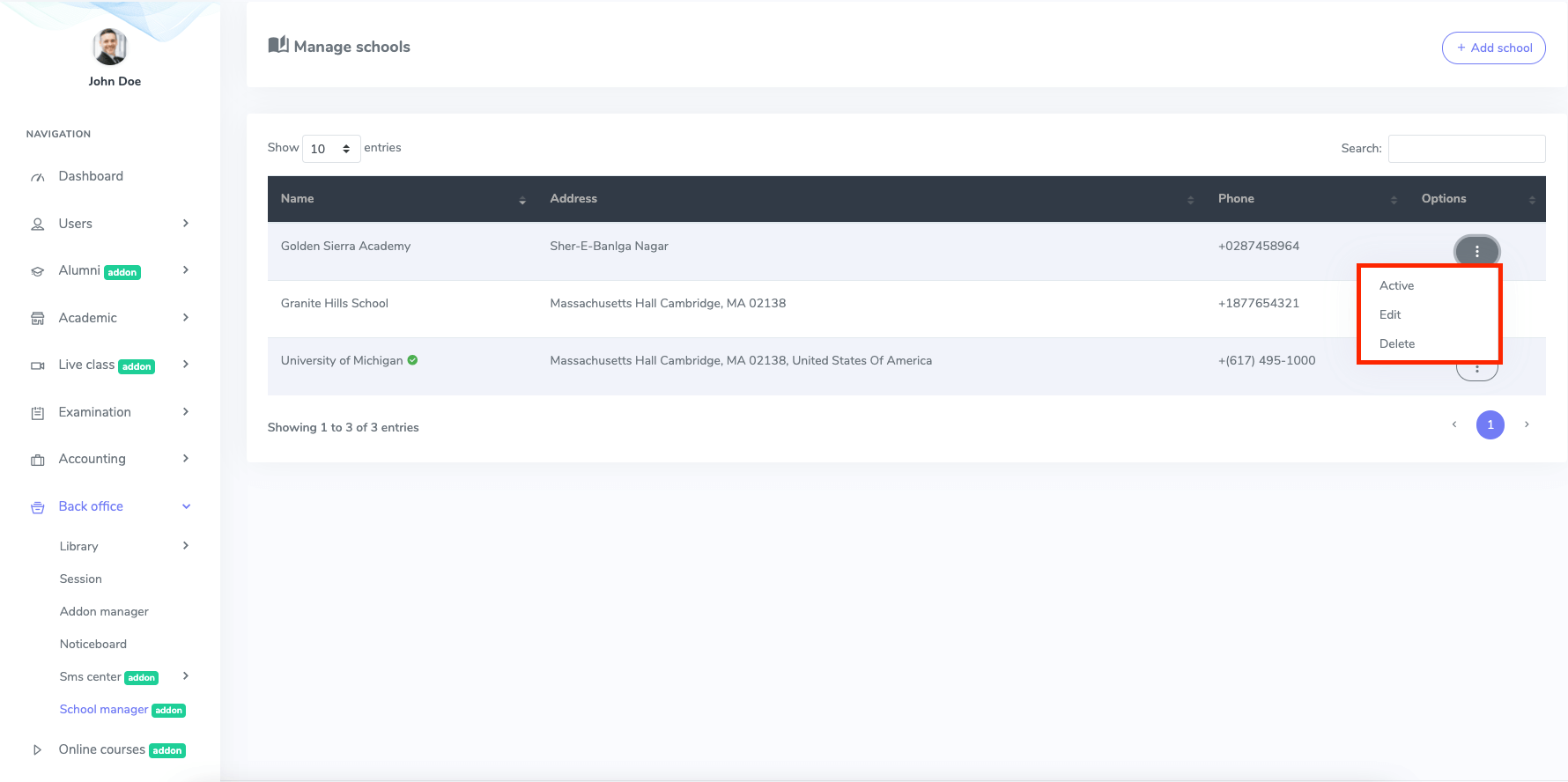Click the Accounting briefcase icon

coord(37,460)
